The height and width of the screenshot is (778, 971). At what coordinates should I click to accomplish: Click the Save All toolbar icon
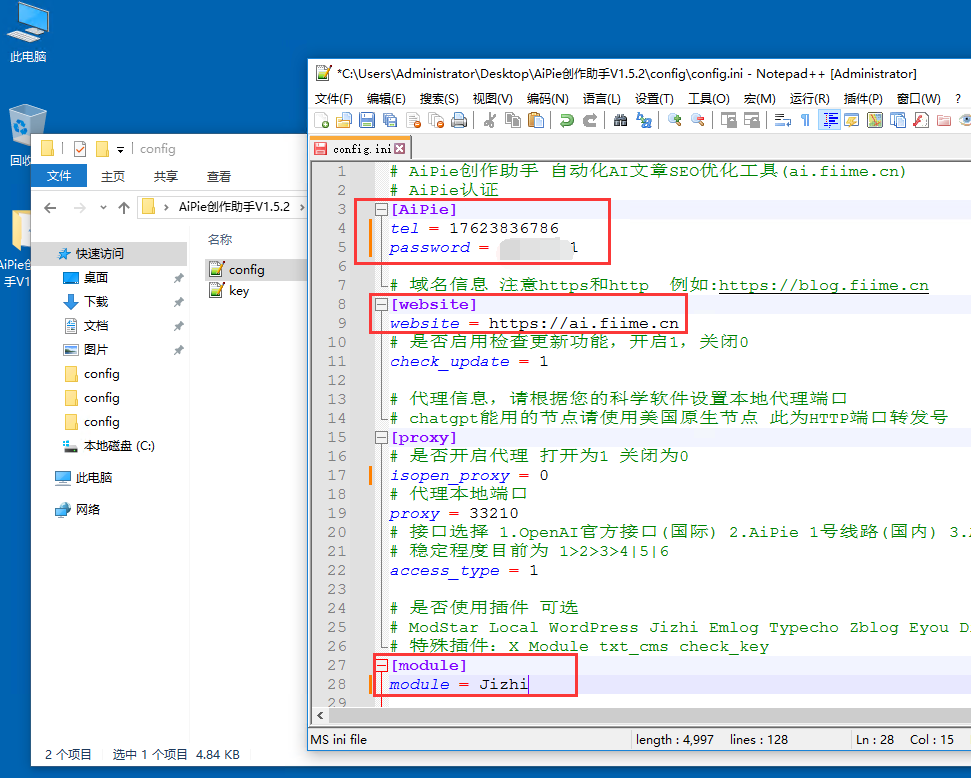point(390,120)
